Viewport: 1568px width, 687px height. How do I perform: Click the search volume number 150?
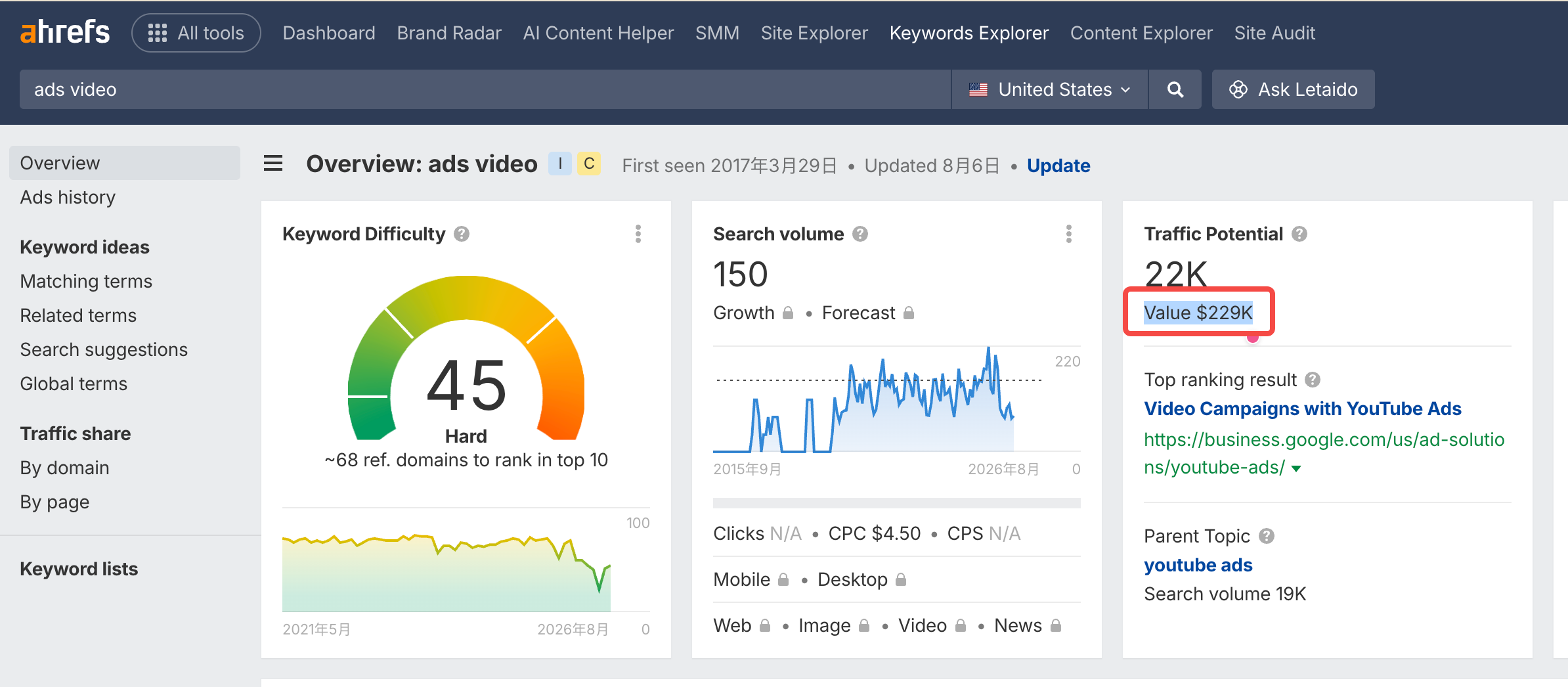pyautogui.click(x=741, y=274)
